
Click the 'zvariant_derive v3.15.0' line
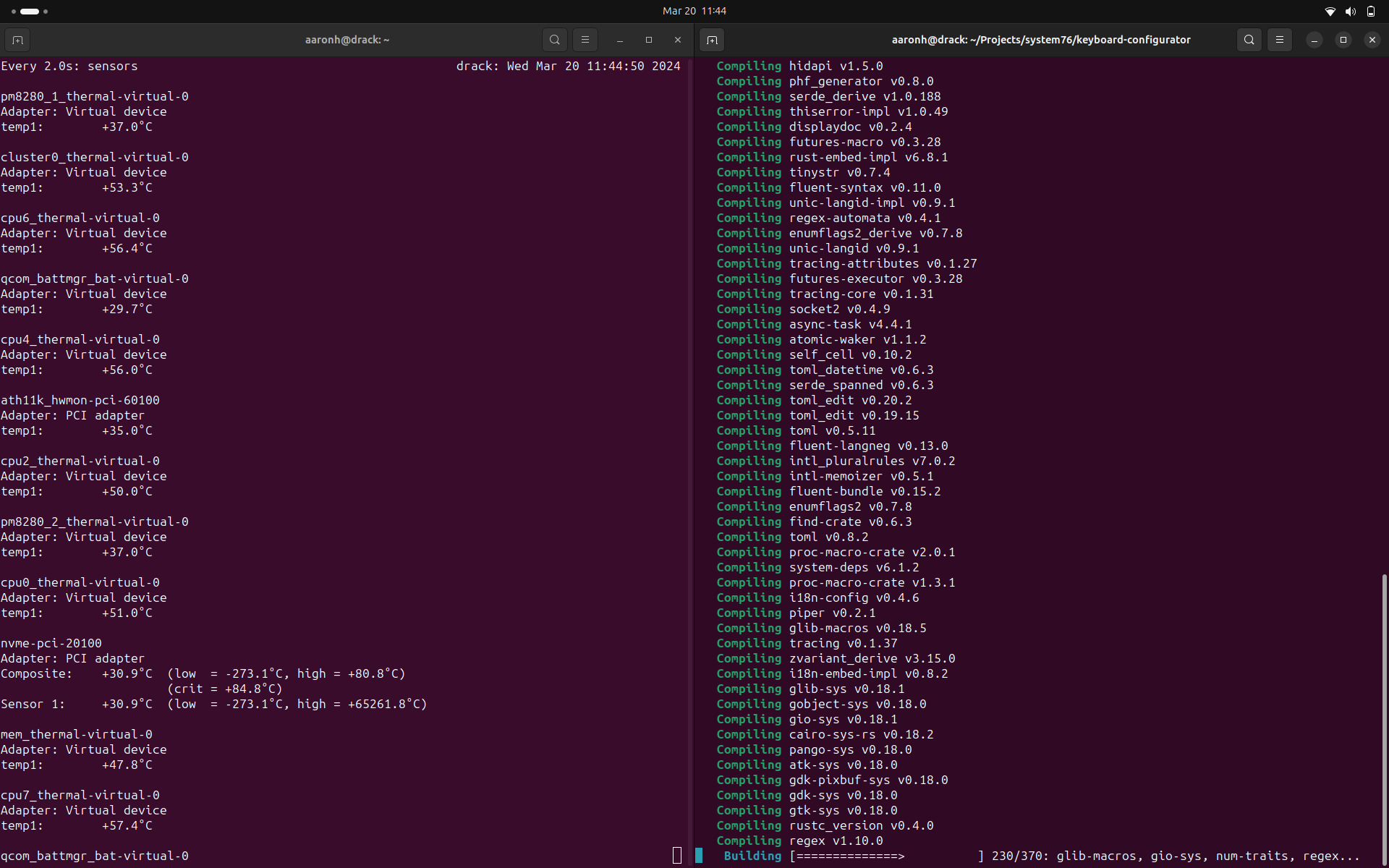pyautogui.click(x=836, y=658)
